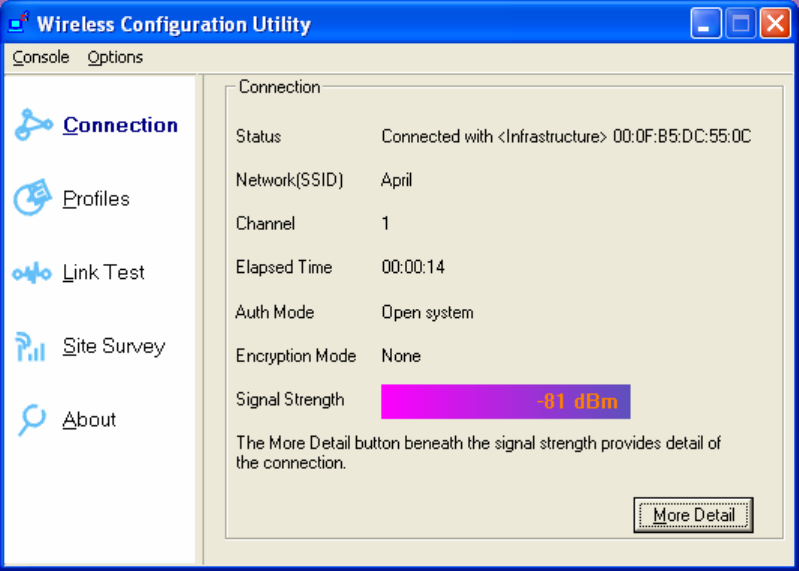Click the Link Test sidebar icon
The width and height of the screenshot is (799, 571).
[32, 273]
